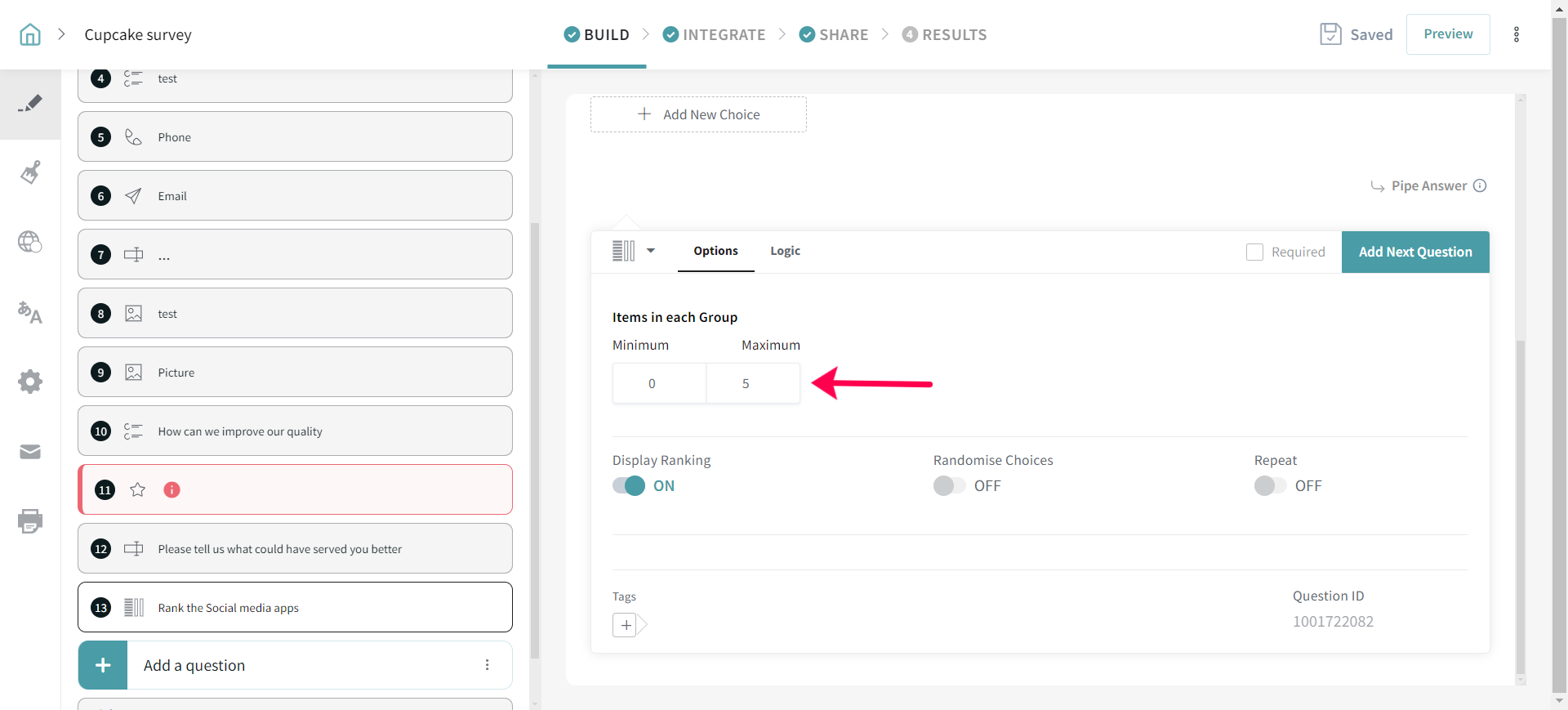Open the three-dot menu beside Preview

[x=1517, y=34]
